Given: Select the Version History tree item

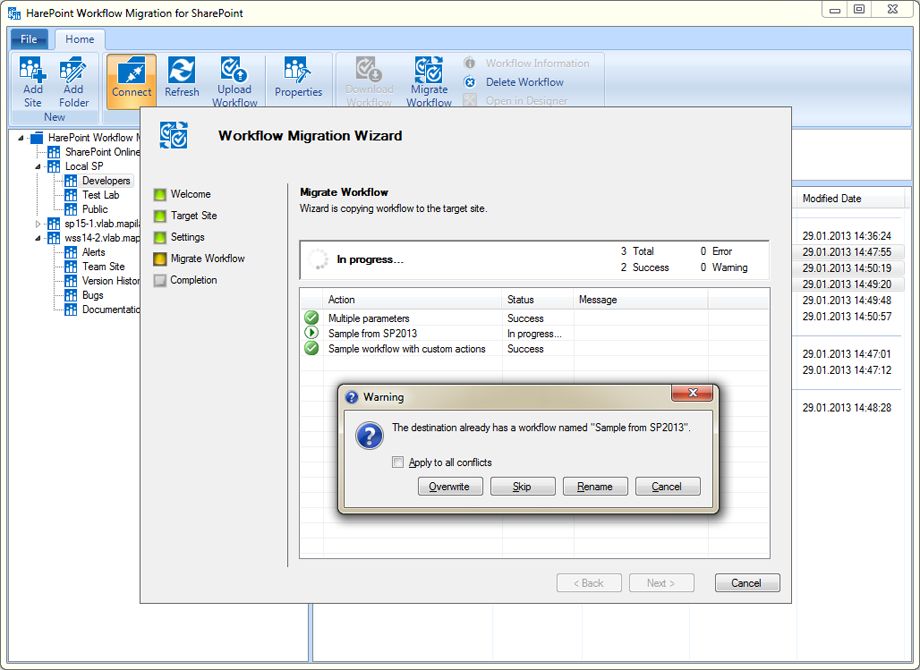Looking at the screenshot, I should pyautogui.click(x=110, y=281).
